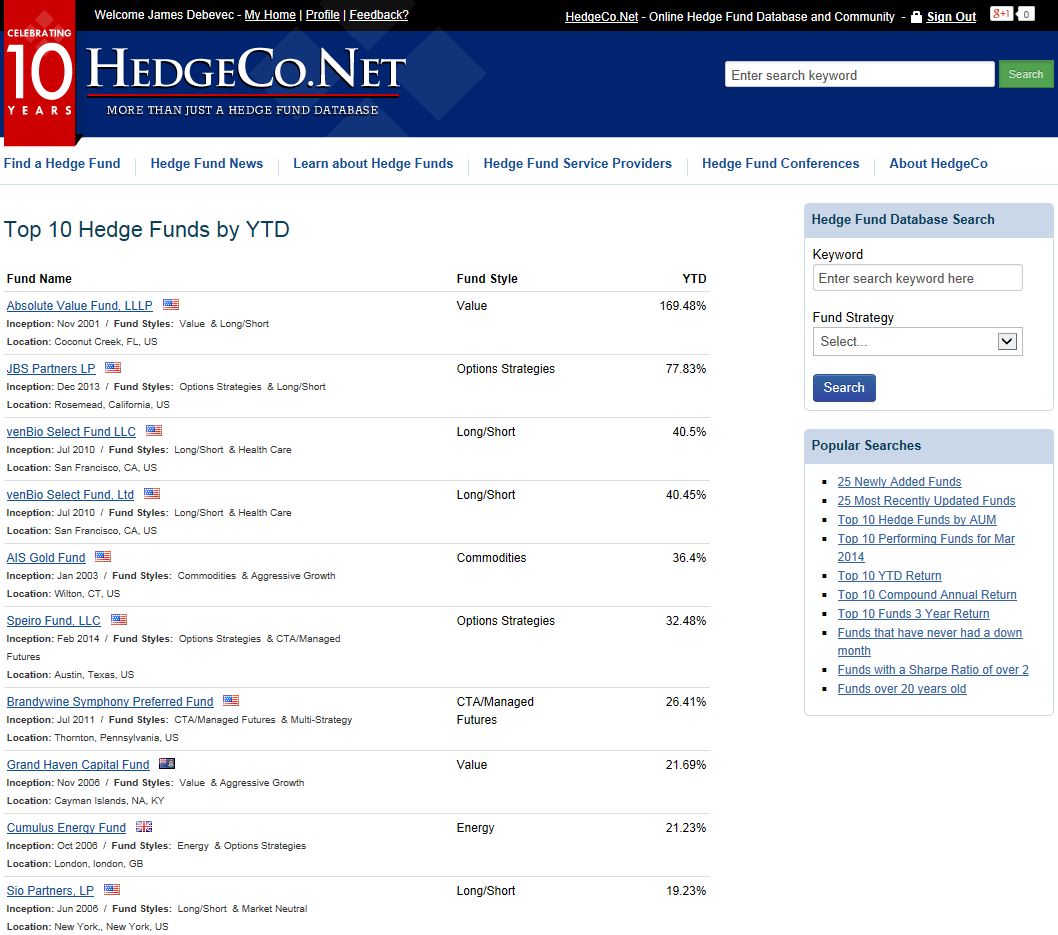Open Grand Haven Capital Fund link
The width and height of the screenshot is (1058, 935).
pyautogui.click(x=78, y=764)
